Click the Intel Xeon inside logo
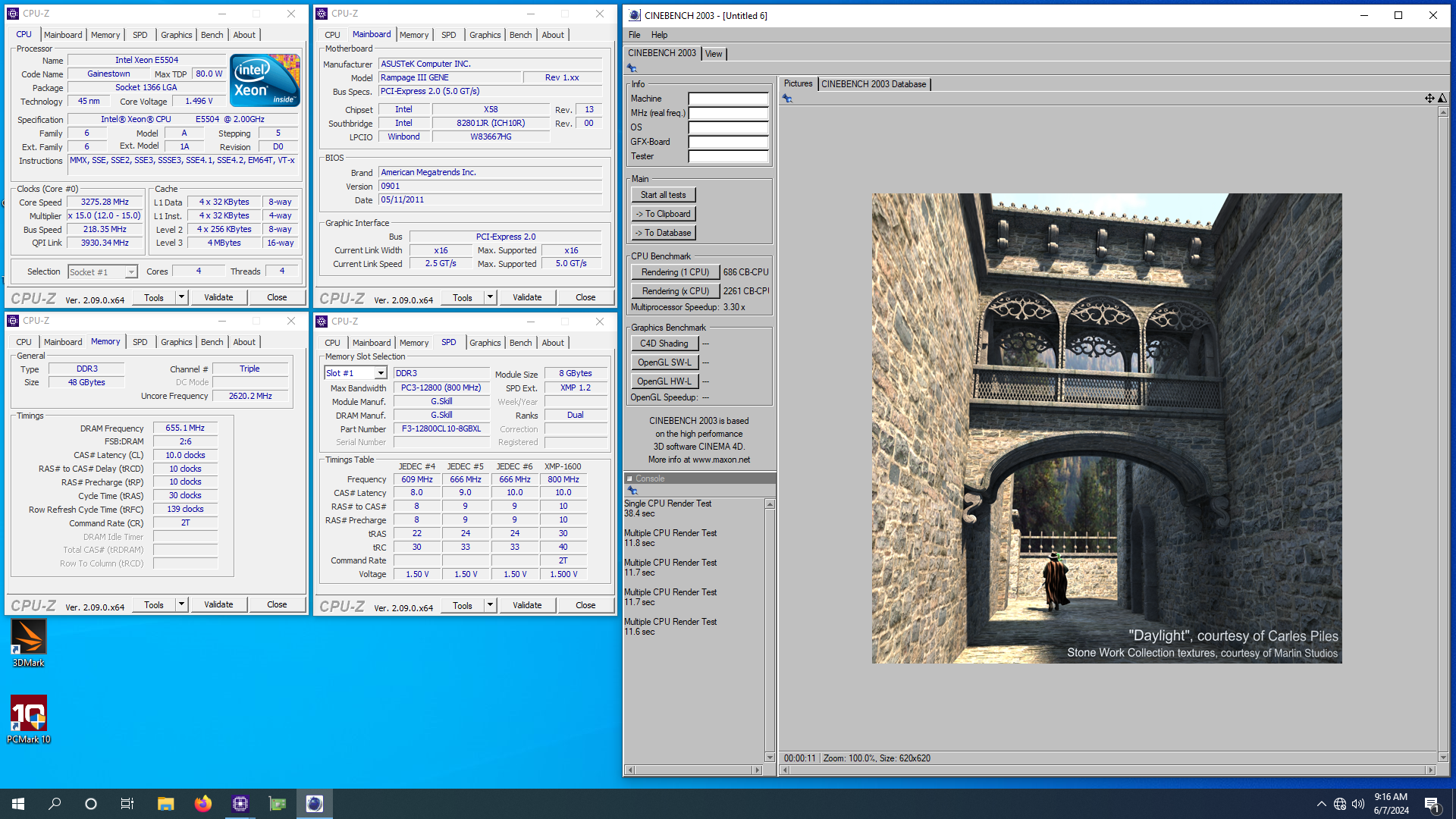 [x=265, y=80]
